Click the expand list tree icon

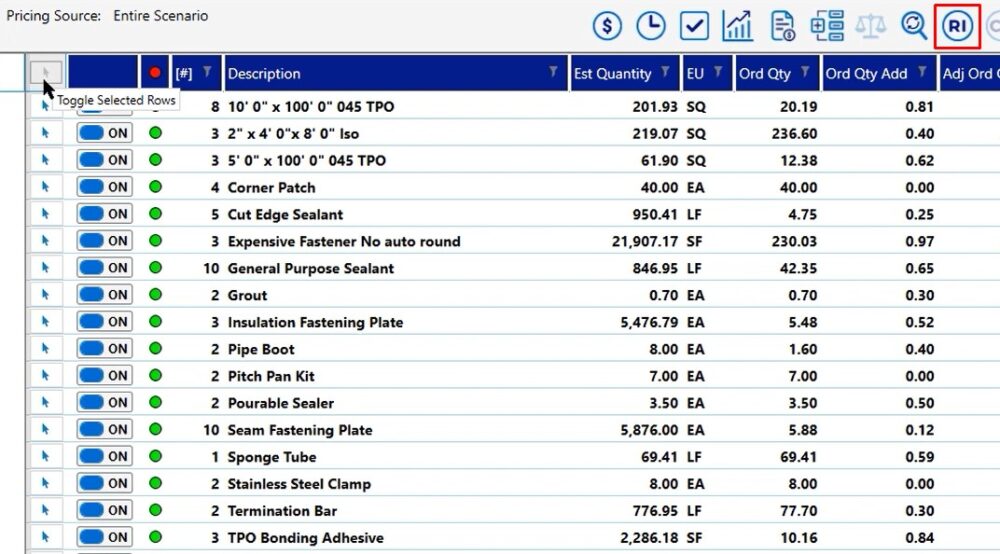pos(827,26)
